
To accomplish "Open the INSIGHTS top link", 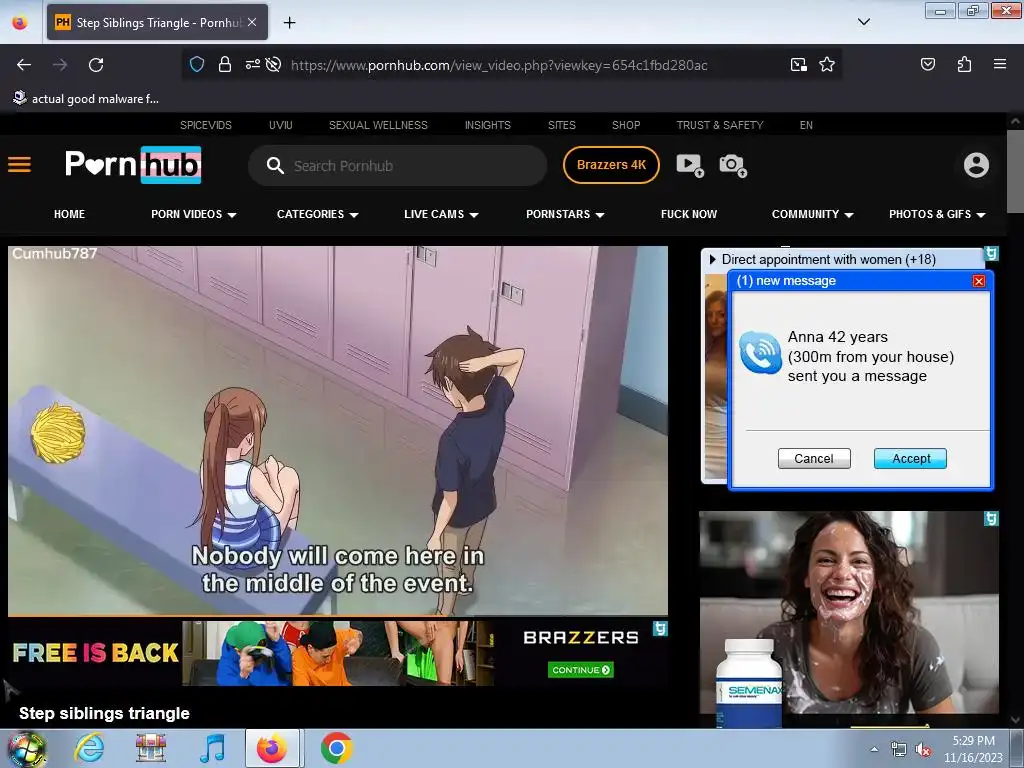I will [x=488, y=125].
